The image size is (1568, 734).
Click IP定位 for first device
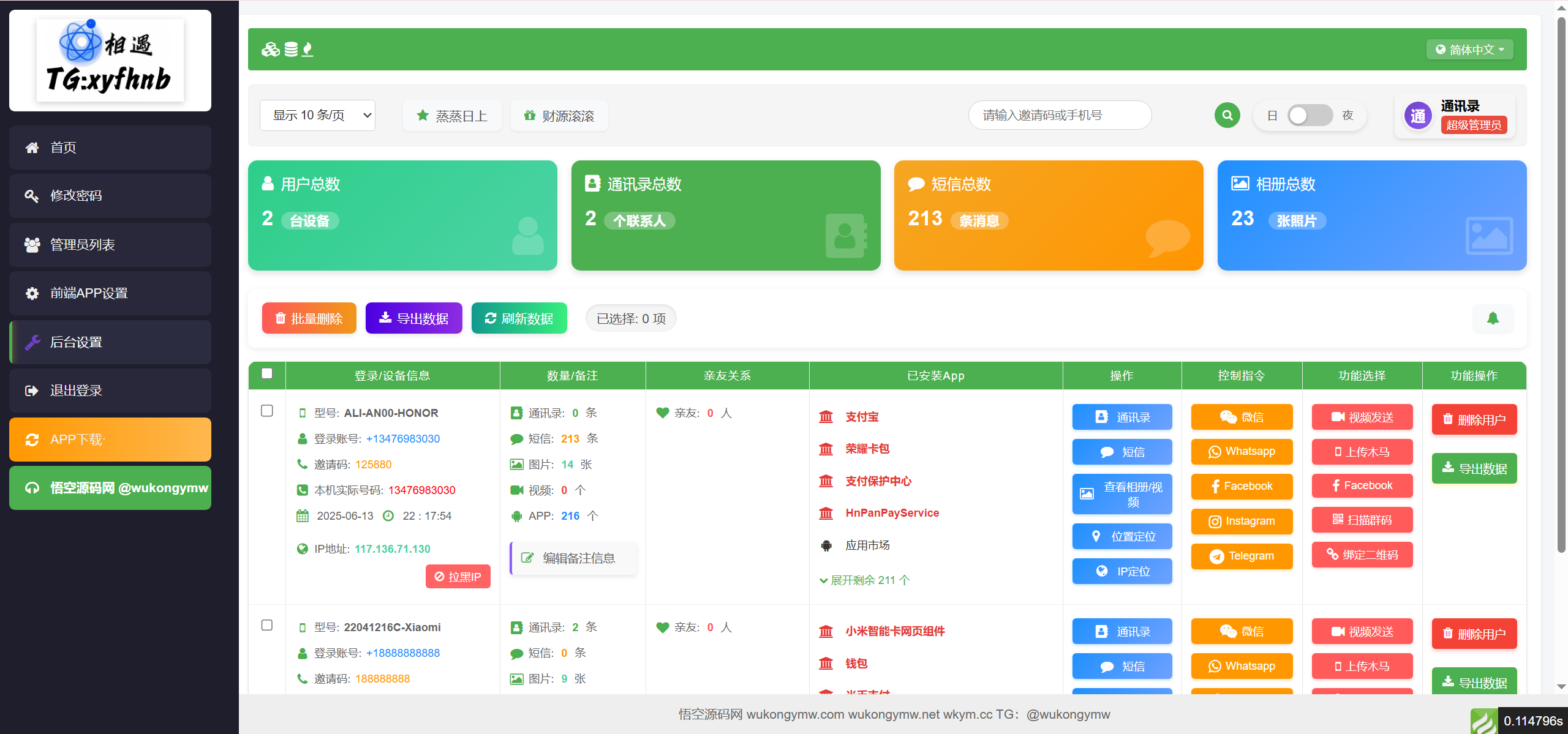pos(1122,571)
